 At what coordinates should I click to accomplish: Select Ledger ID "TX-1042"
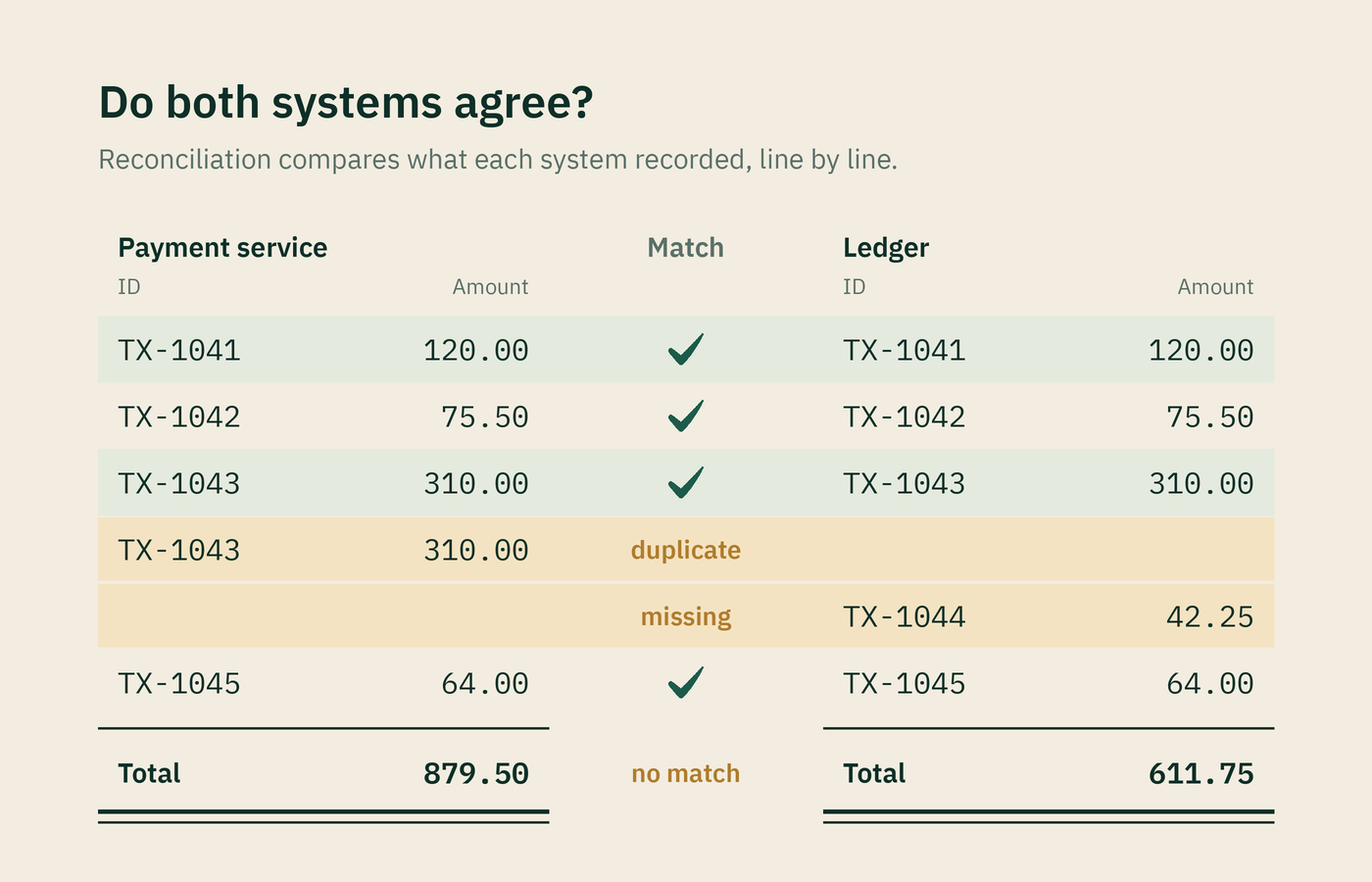point(905,416)
